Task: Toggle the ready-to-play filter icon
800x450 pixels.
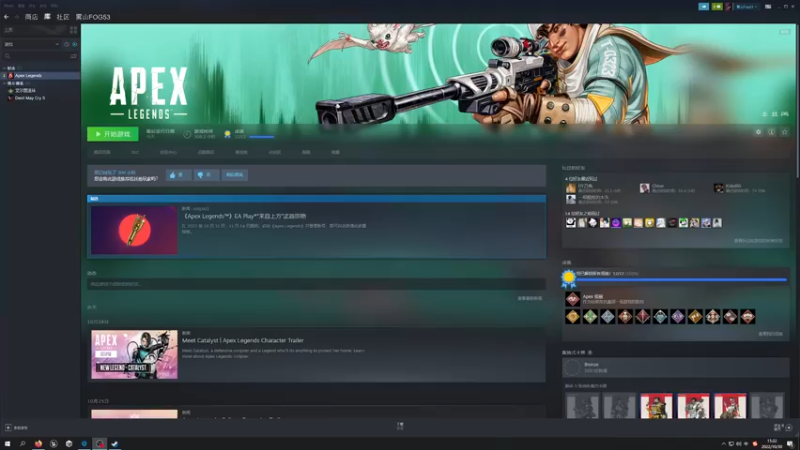Action: click(x=74, y=44)
